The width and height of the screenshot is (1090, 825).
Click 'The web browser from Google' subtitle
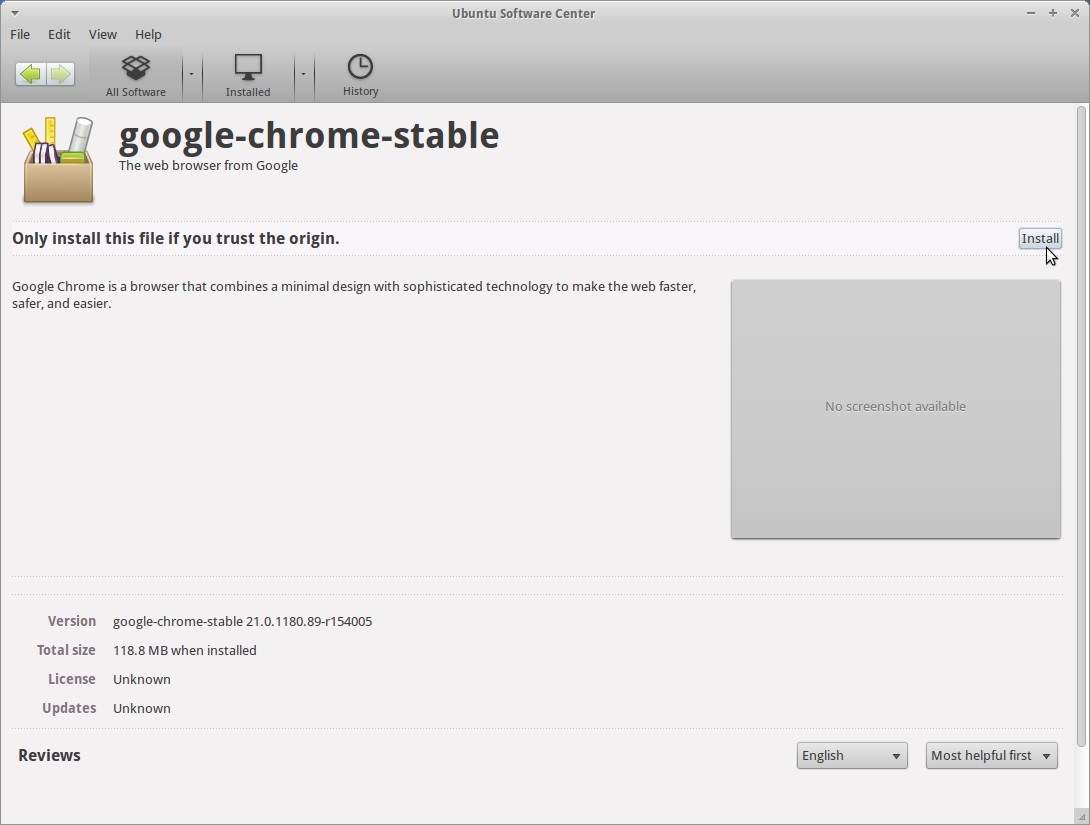tap(209, 165)
